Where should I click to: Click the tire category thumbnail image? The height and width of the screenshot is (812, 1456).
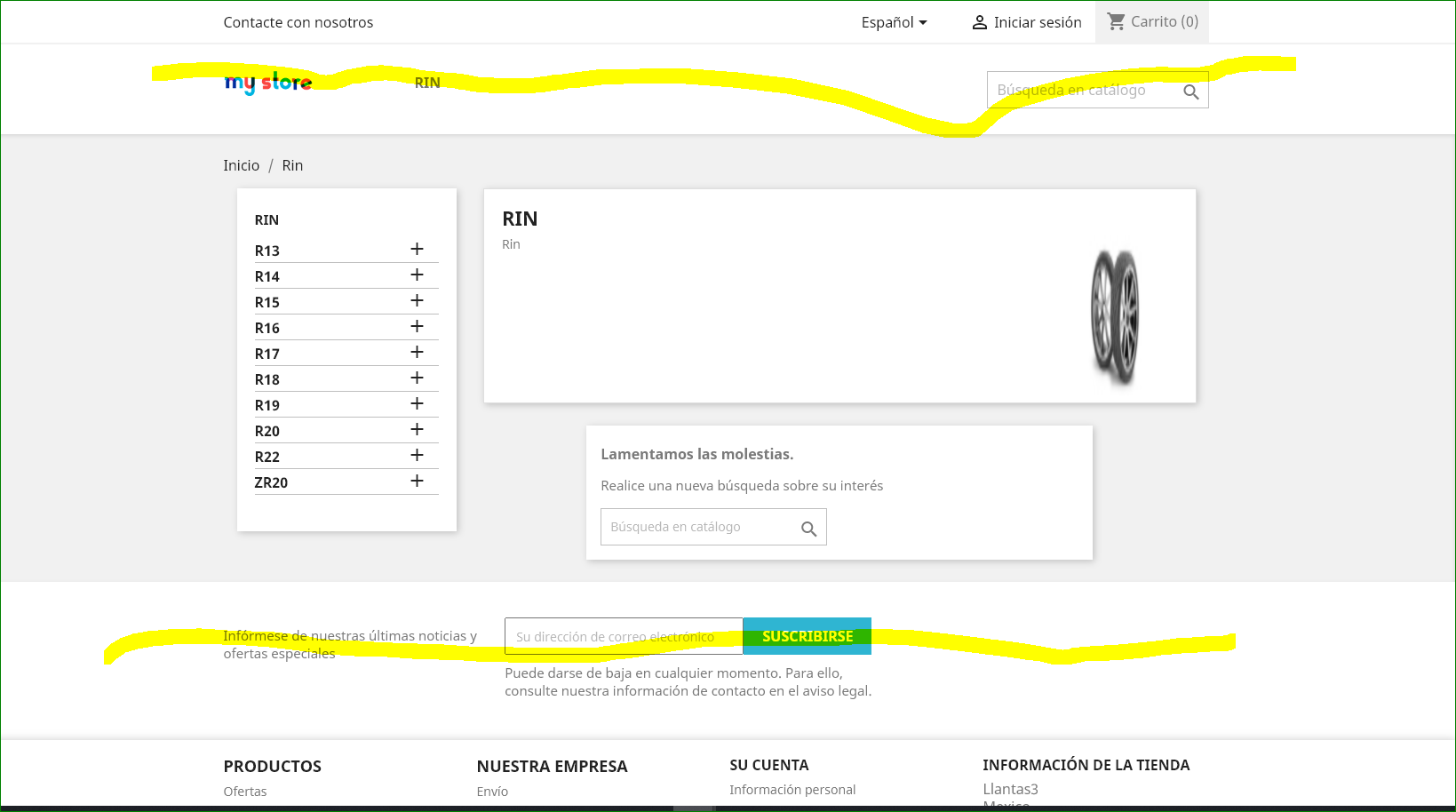(x=1115, y=317)
